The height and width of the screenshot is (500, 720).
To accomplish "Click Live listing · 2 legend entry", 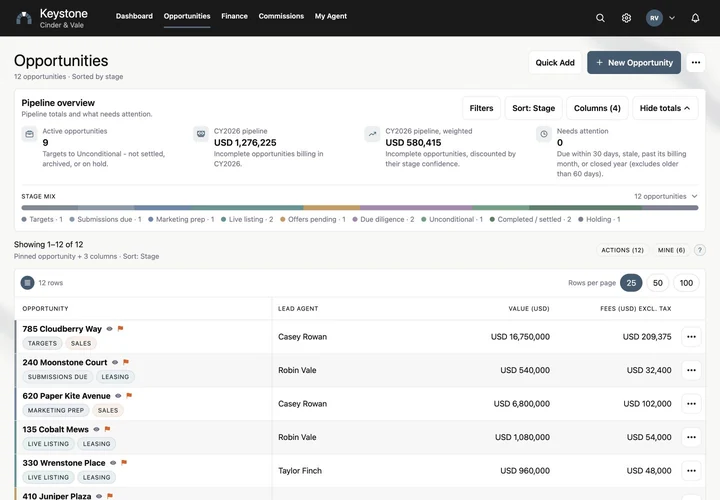I will 247,219.
